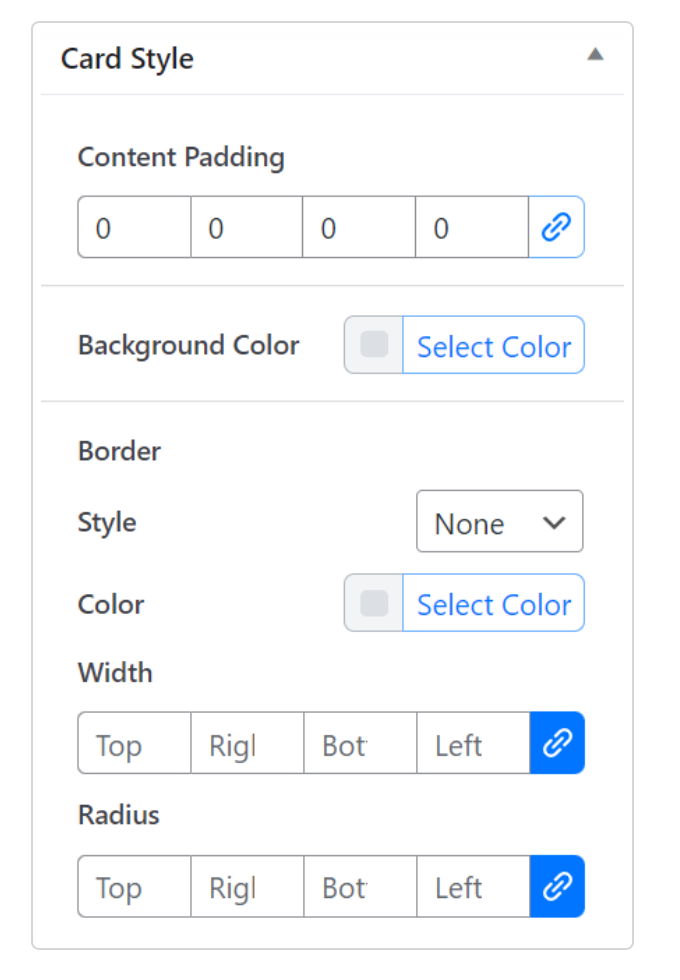Click Border Width Left field

pyautogui.click(x=471, y=743)
